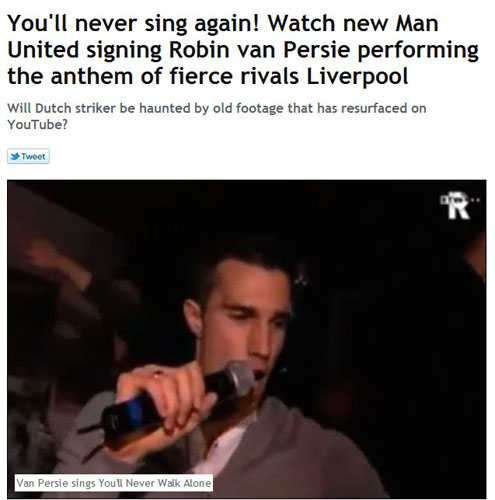Image resolution: width=495 pixels, height=500 pixels.
Task: Share the article with the Tweet button
Action: coord(28,156)
